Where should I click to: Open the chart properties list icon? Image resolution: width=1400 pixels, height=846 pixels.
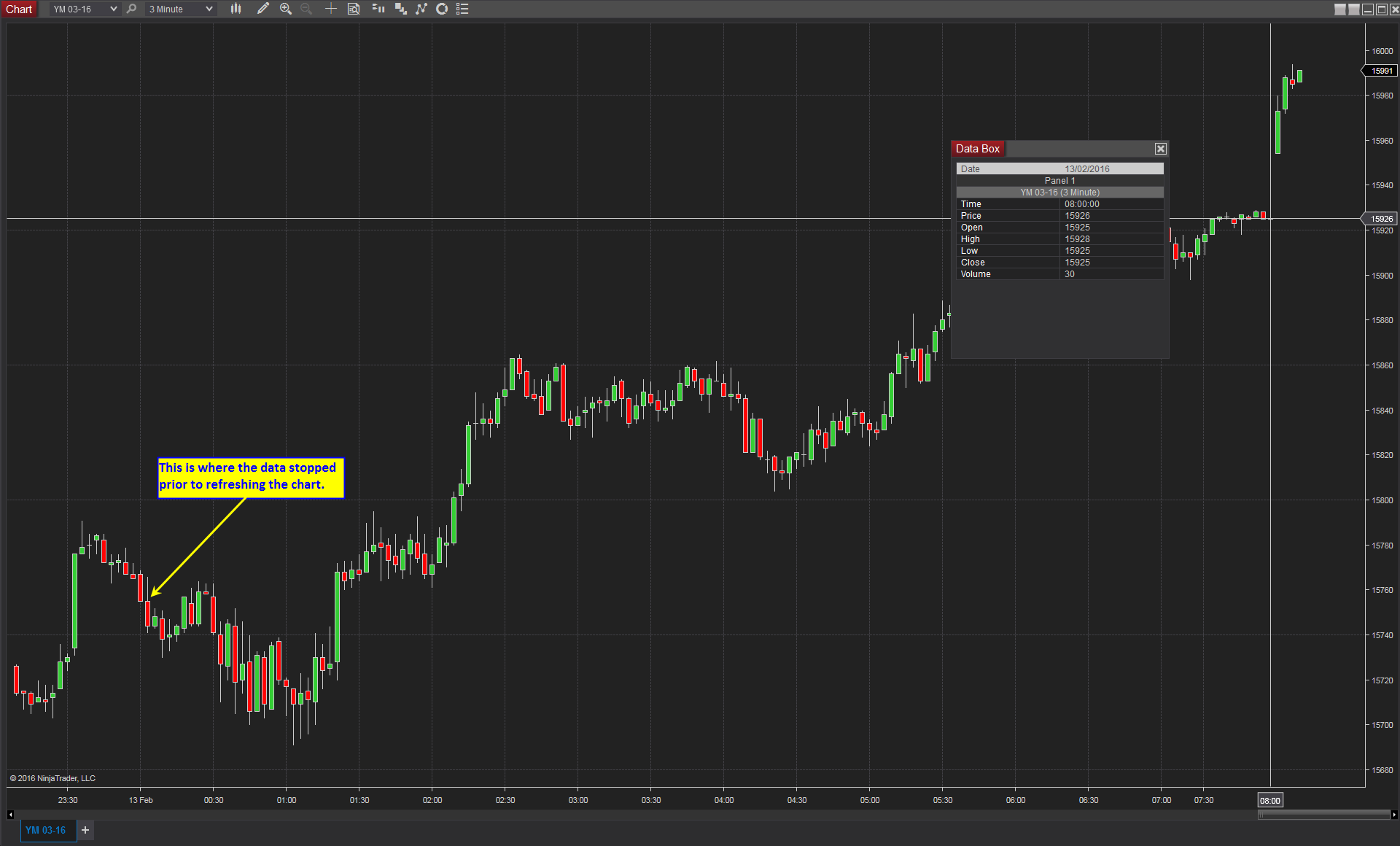coord(462,9)
